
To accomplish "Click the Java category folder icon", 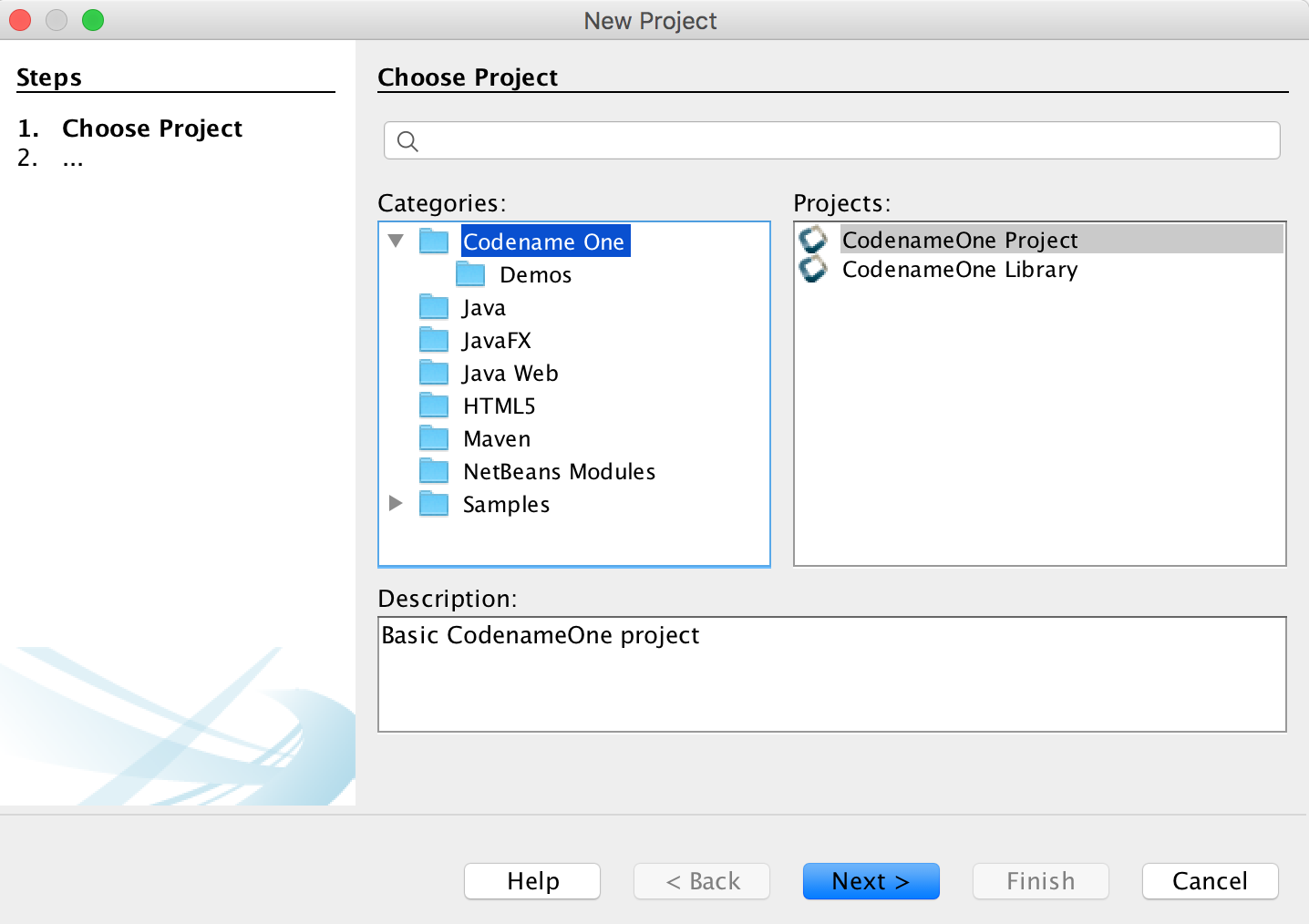I will pos(434,306).
